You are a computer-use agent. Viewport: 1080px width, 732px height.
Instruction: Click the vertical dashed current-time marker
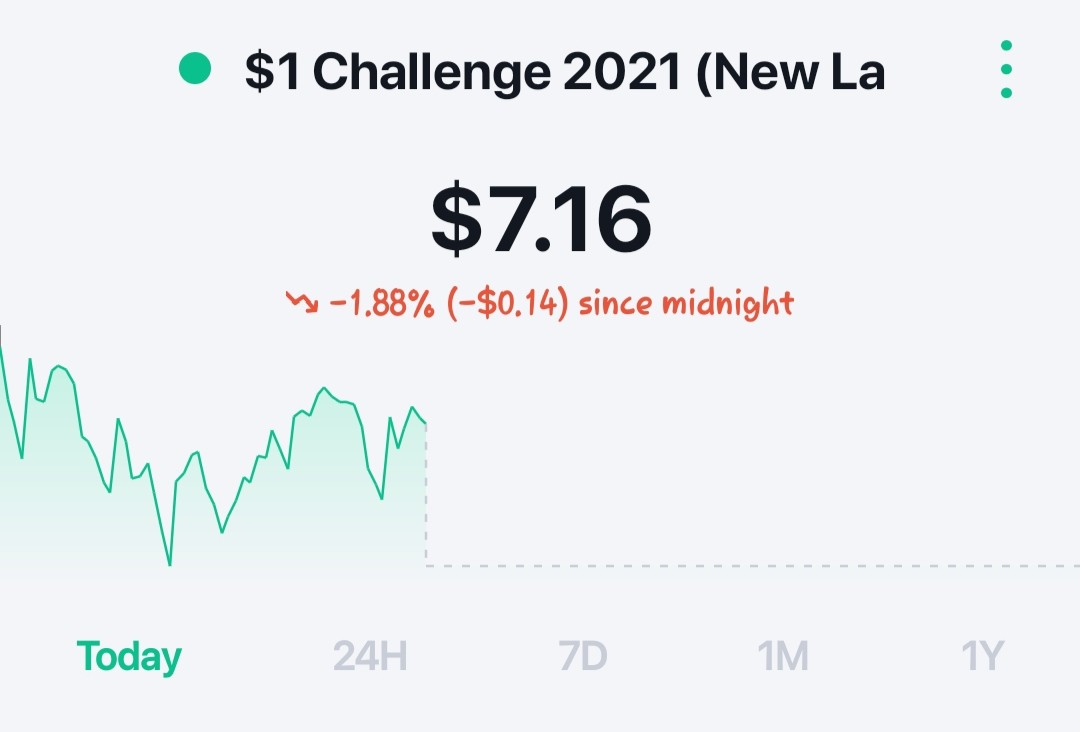[x=426, y=494]
